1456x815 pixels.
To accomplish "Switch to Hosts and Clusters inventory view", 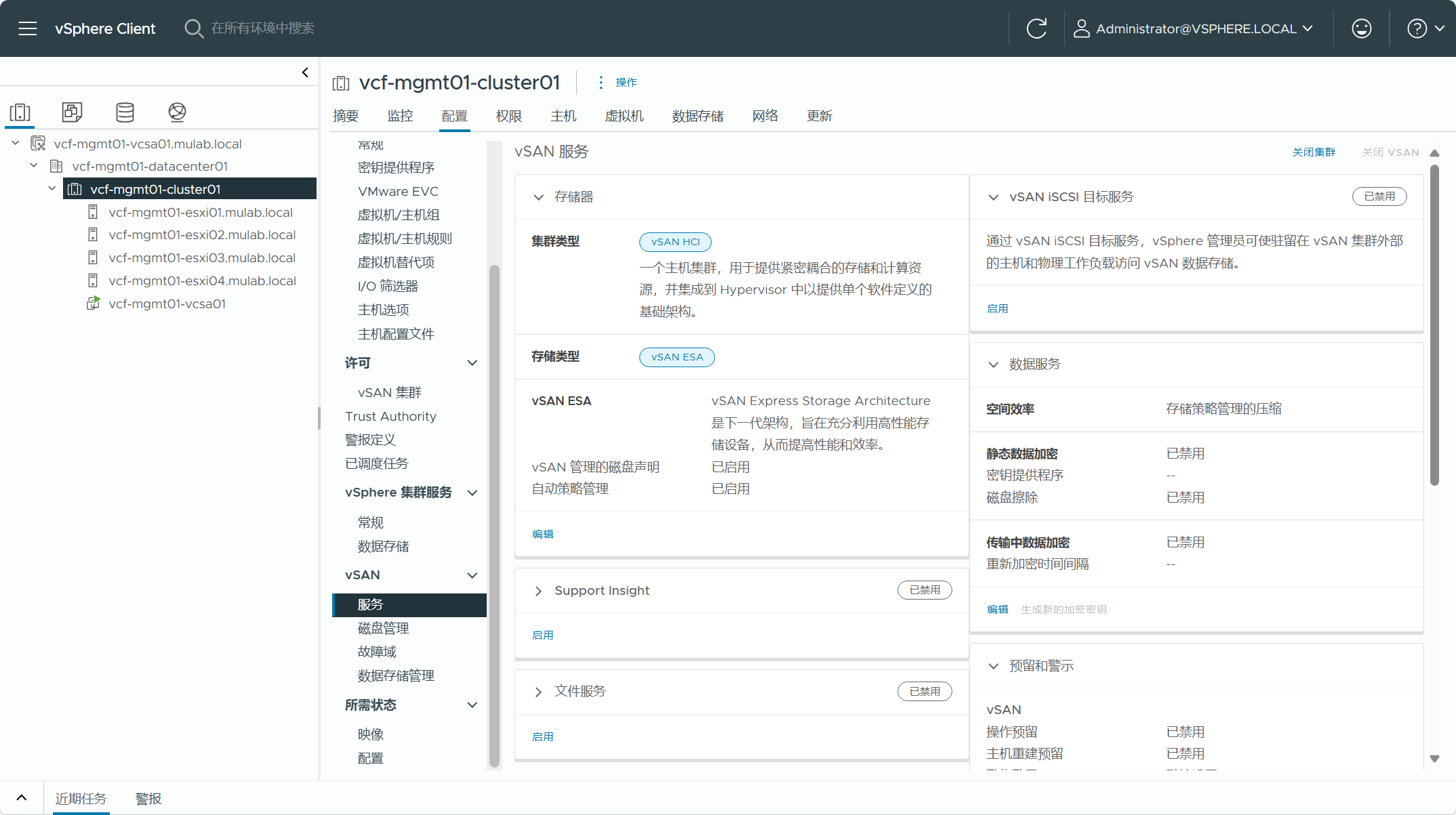I will (20, 112).
